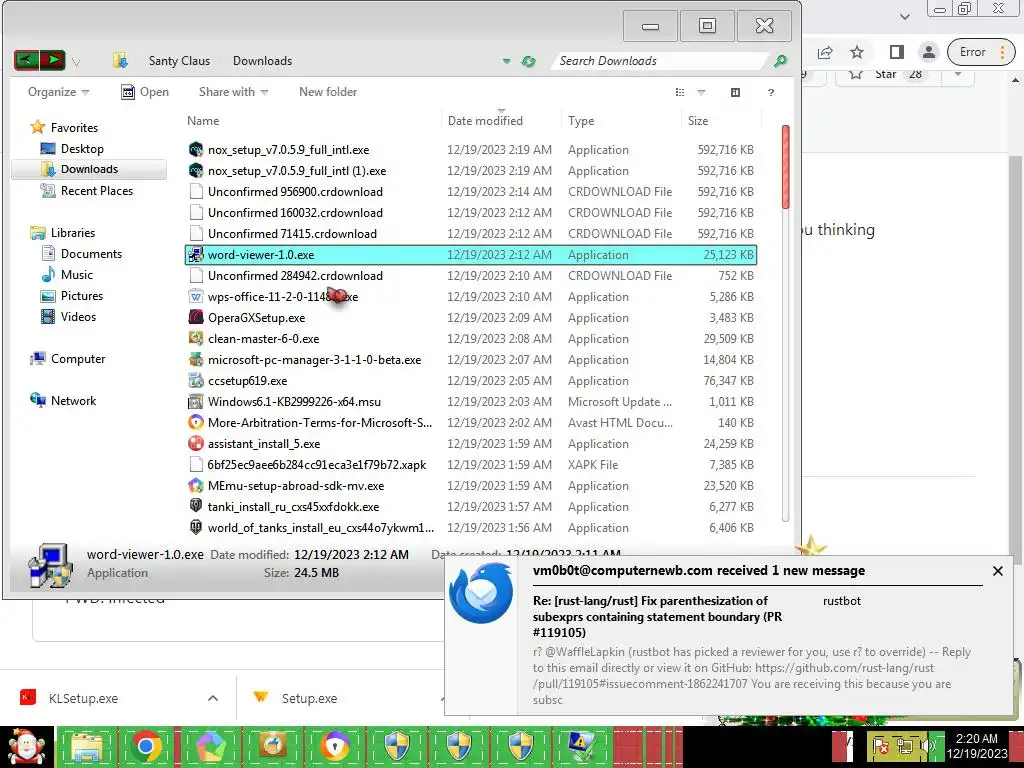Click the red-green Forward arrow in Explorer
Image resolution: width=1024 pixels, height=768 pixels.
point(52,61)
